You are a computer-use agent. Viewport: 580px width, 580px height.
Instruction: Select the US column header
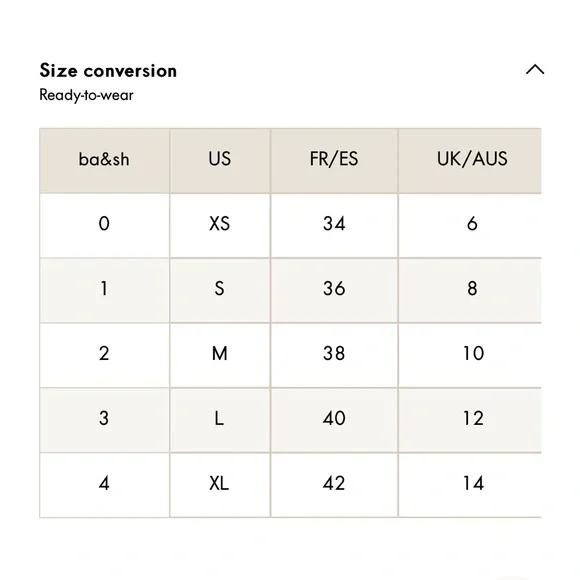(220, 161)
